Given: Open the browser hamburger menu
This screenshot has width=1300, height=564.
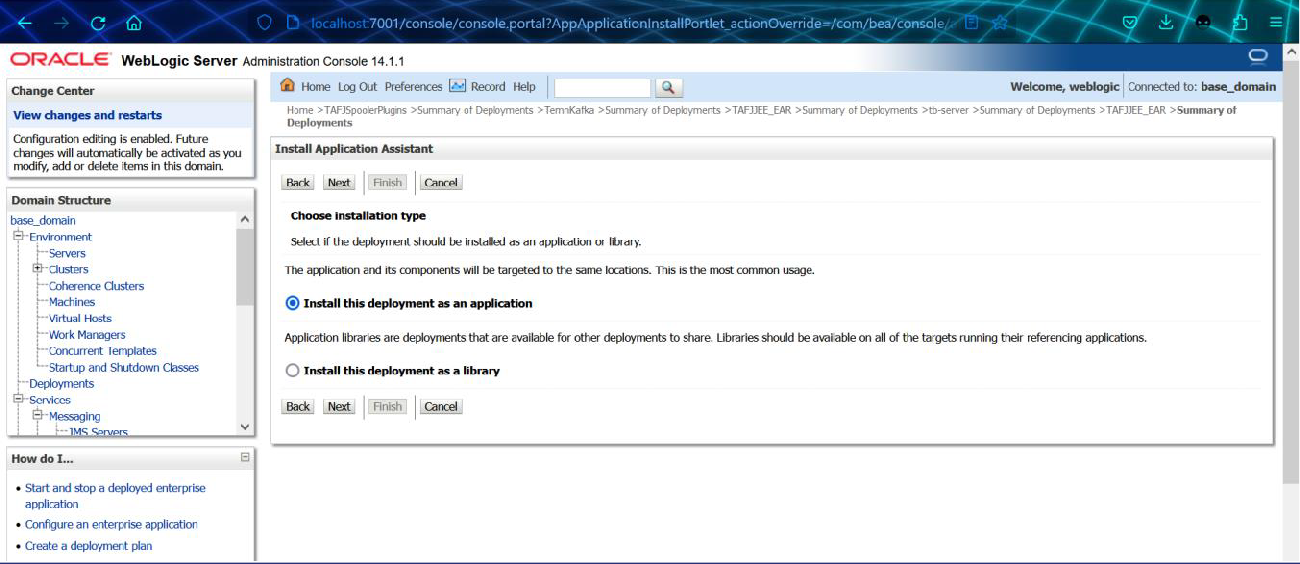Looking at the screenshot, I should [1276, 22].
